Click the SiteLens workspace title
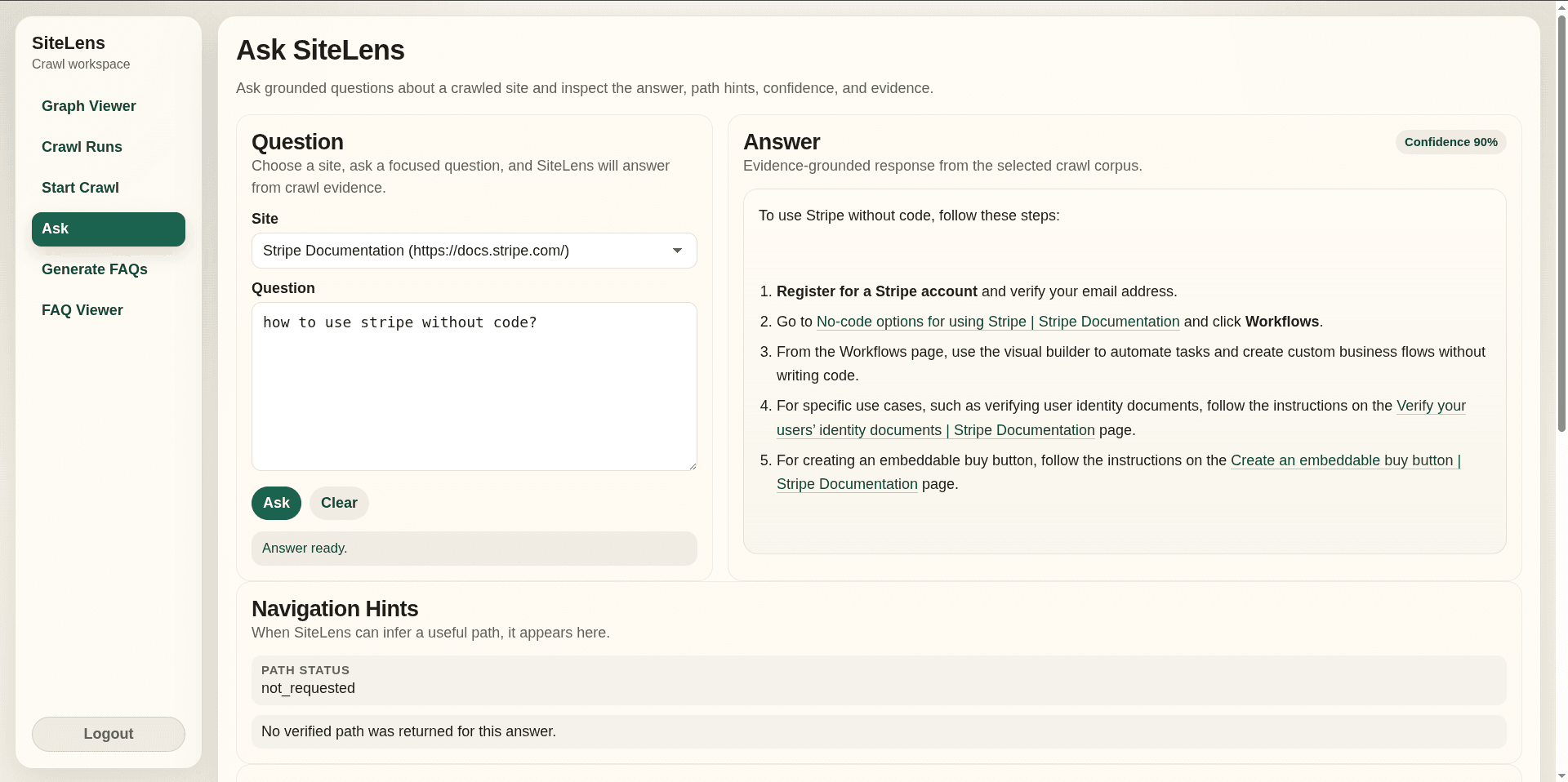Viewport: 1568px width, 782px height. 69,43
